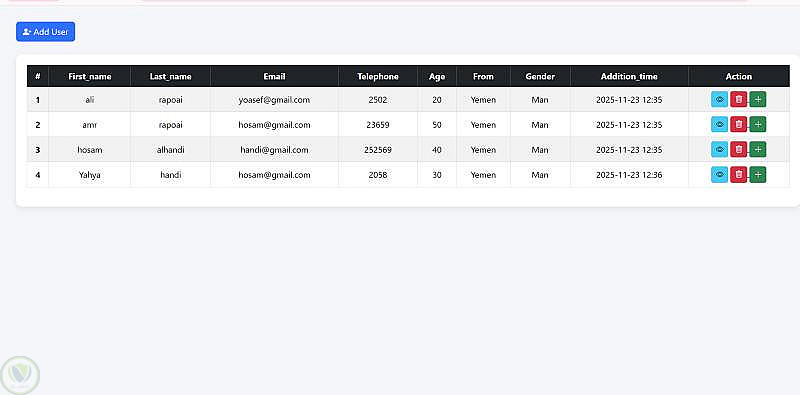Click the telephone value 2058
The height and width of the screenshot is (395, 800).
[378, 175]
